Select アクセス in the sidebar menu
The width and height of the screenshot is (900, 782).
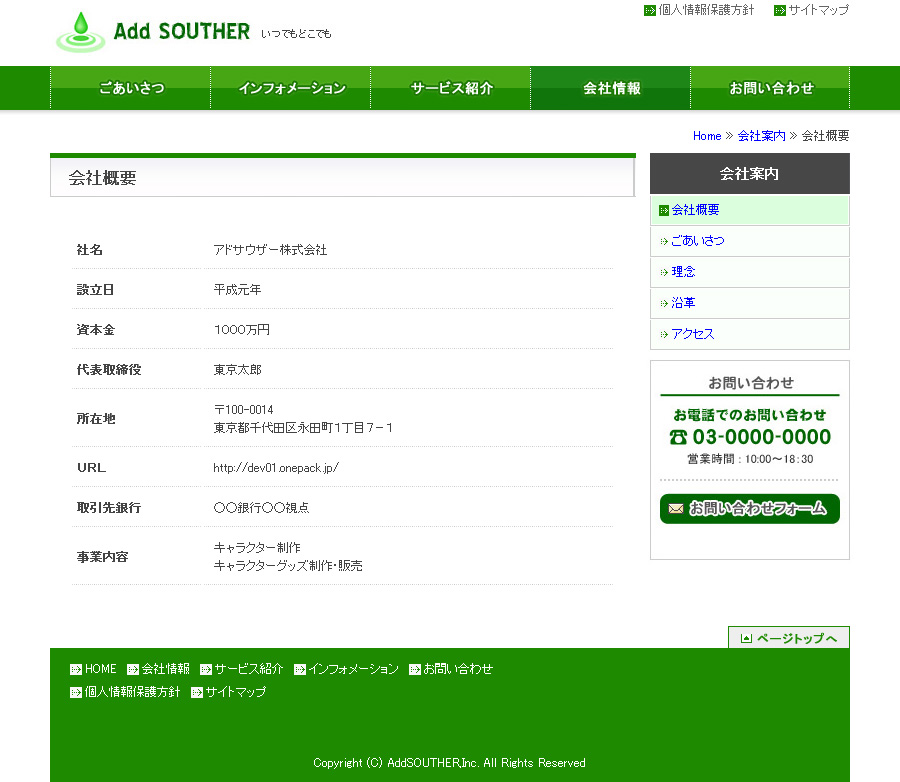pos(692,334)
